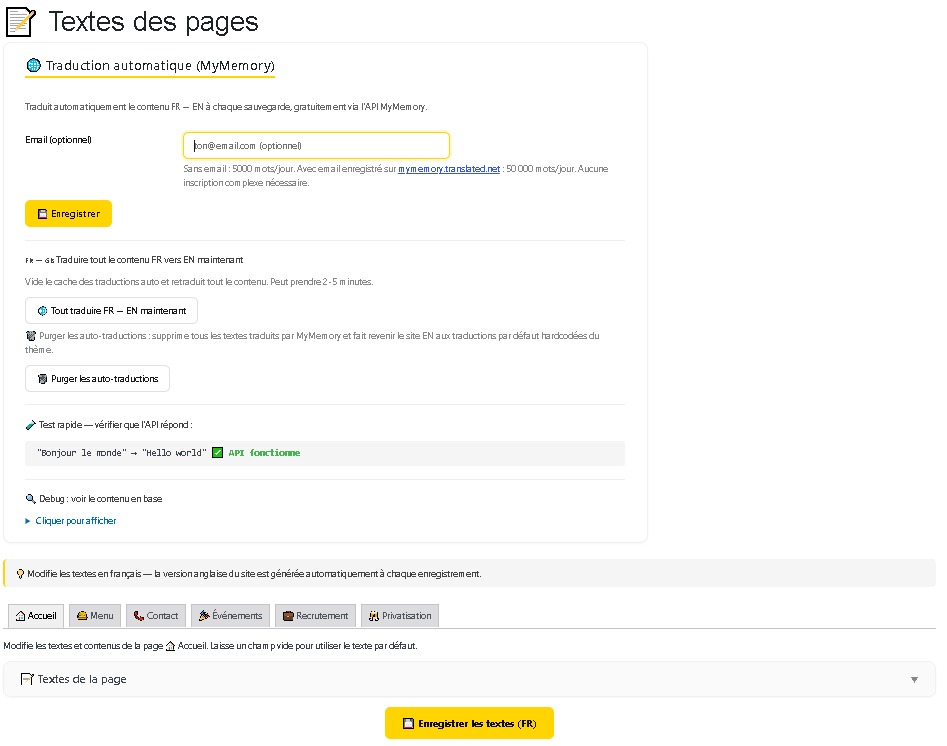
Task: Select the Recrutement tab
Action: tap(315, 616)
